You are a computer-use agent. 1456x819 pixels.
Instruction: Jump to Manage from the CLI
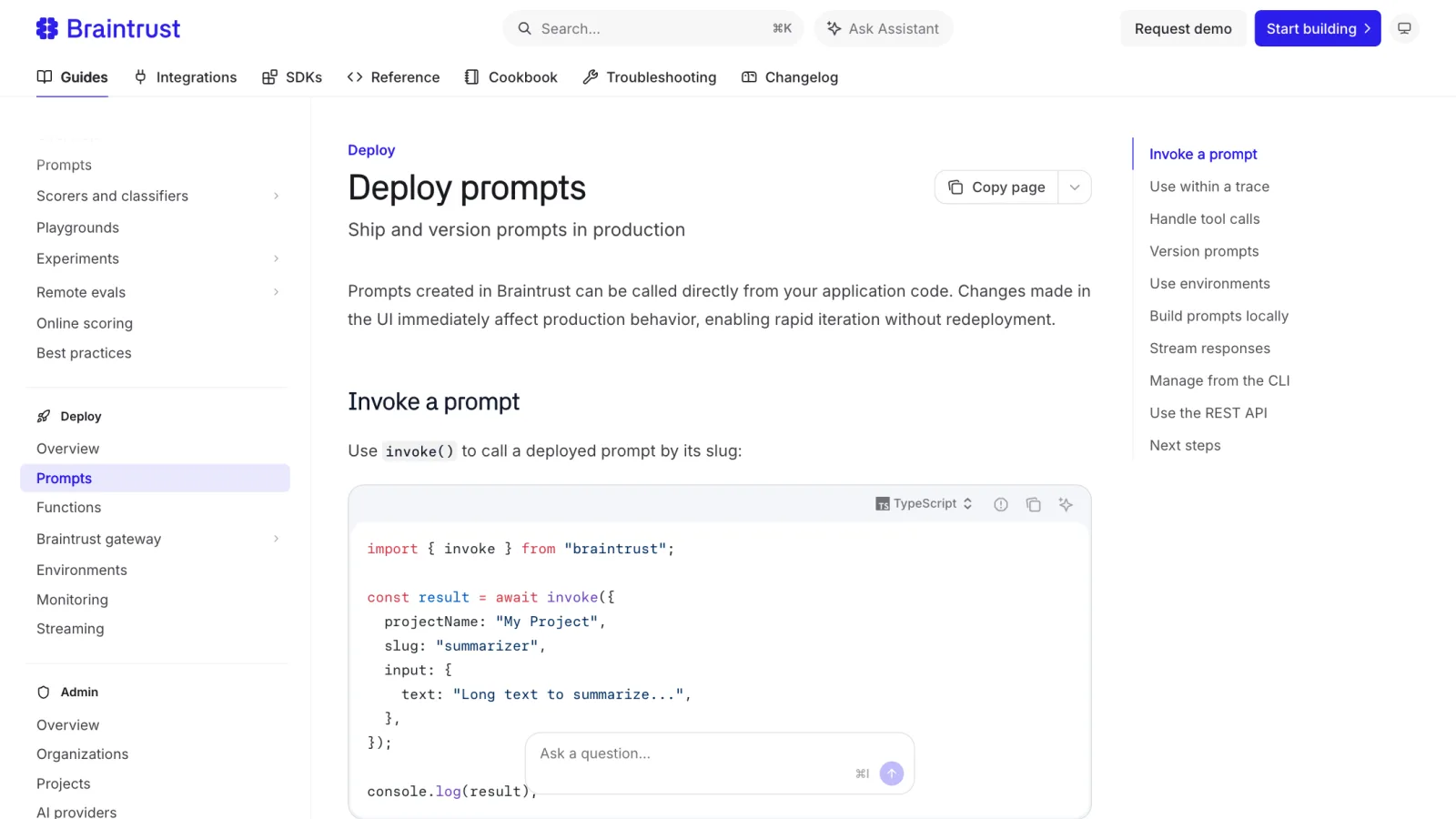click(x=1219, y=381)
